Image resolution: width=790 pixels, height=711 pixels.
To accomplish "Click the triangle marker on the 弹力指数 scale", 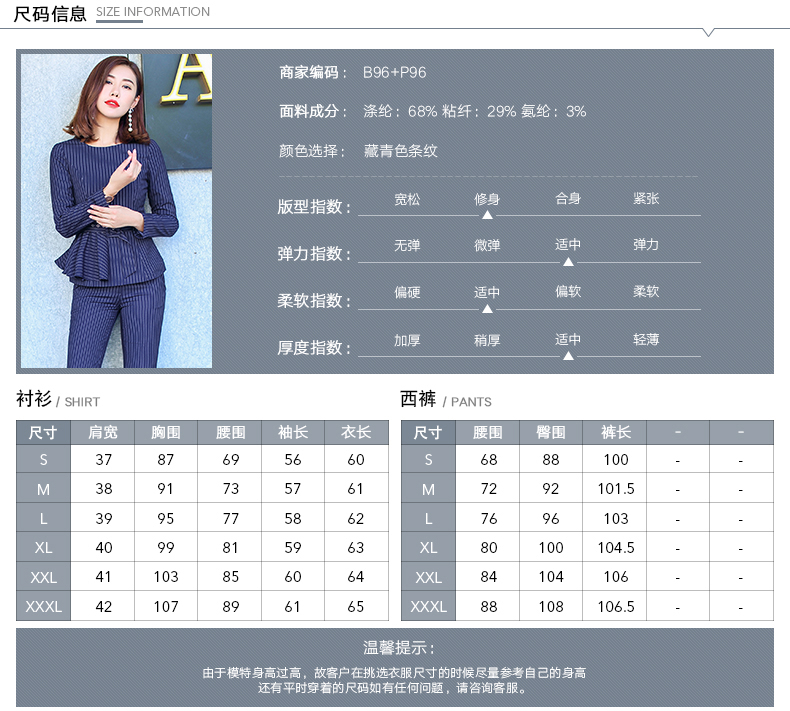I will click(x=568, y=261).
